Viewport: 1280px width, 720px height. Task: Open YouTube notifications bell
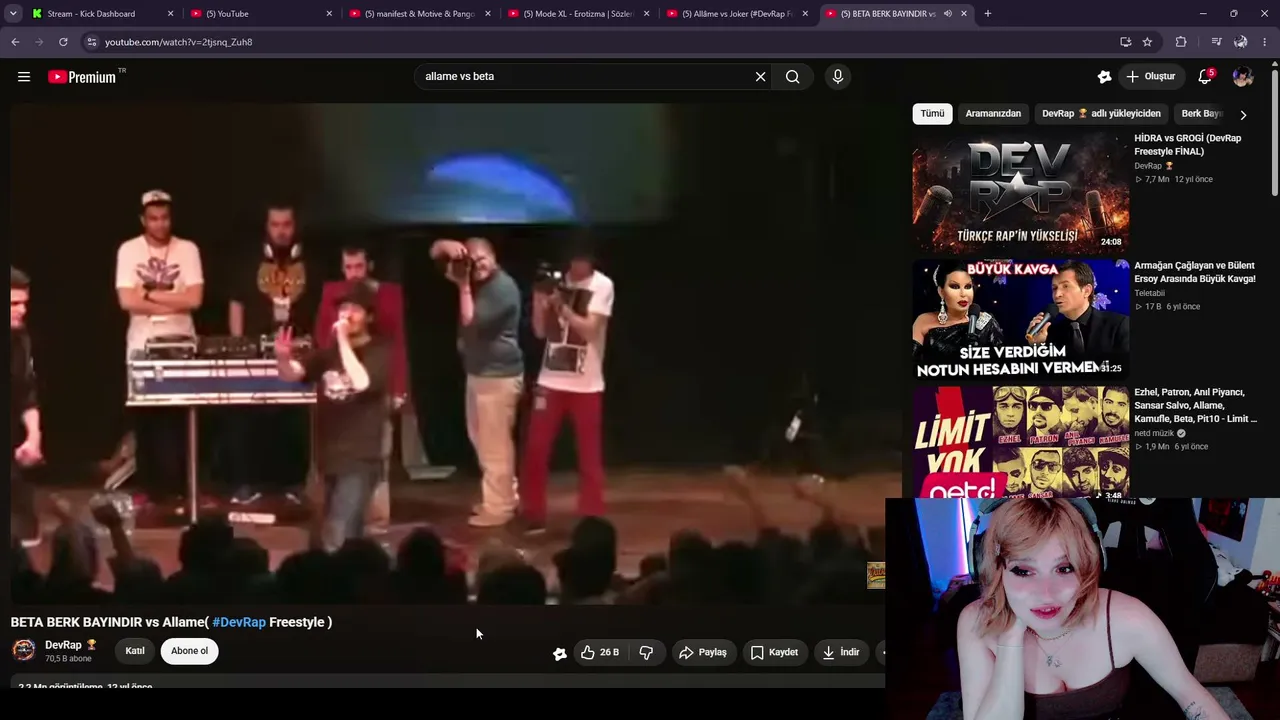click(x=1206, y=77)
